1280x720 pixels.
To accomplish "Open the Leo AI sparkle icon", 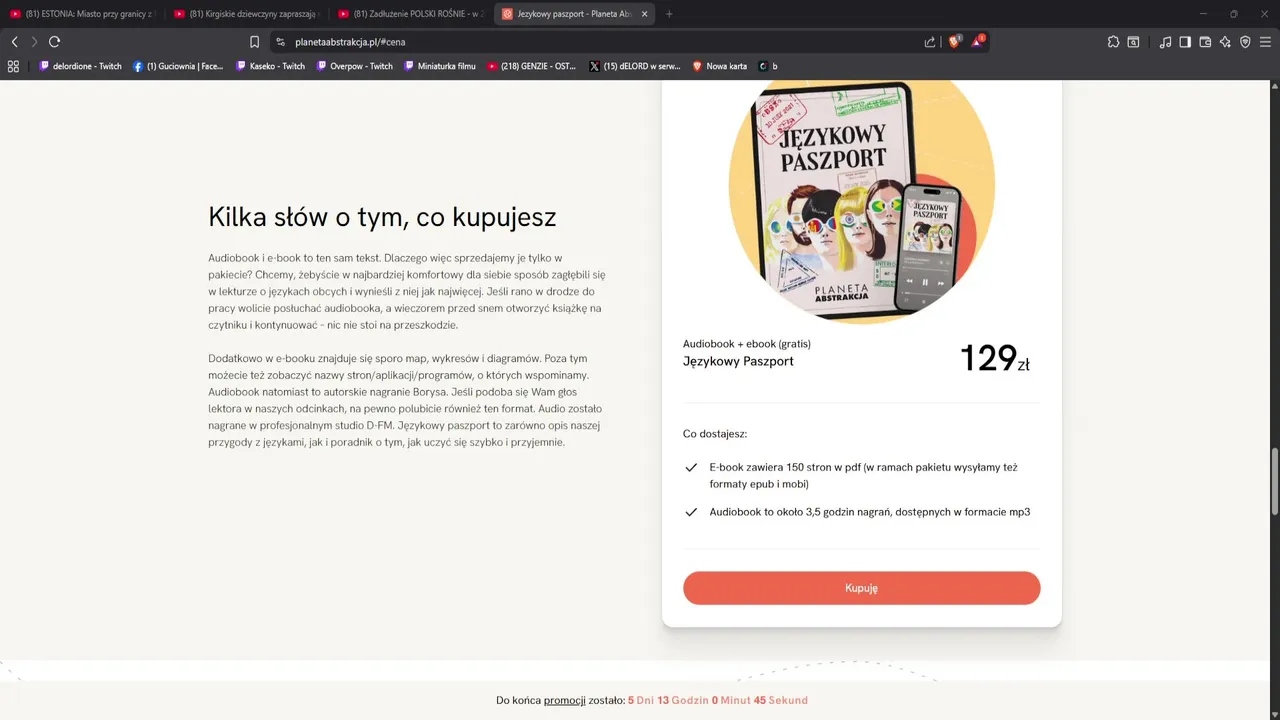I will click(x=1225, y=42).
